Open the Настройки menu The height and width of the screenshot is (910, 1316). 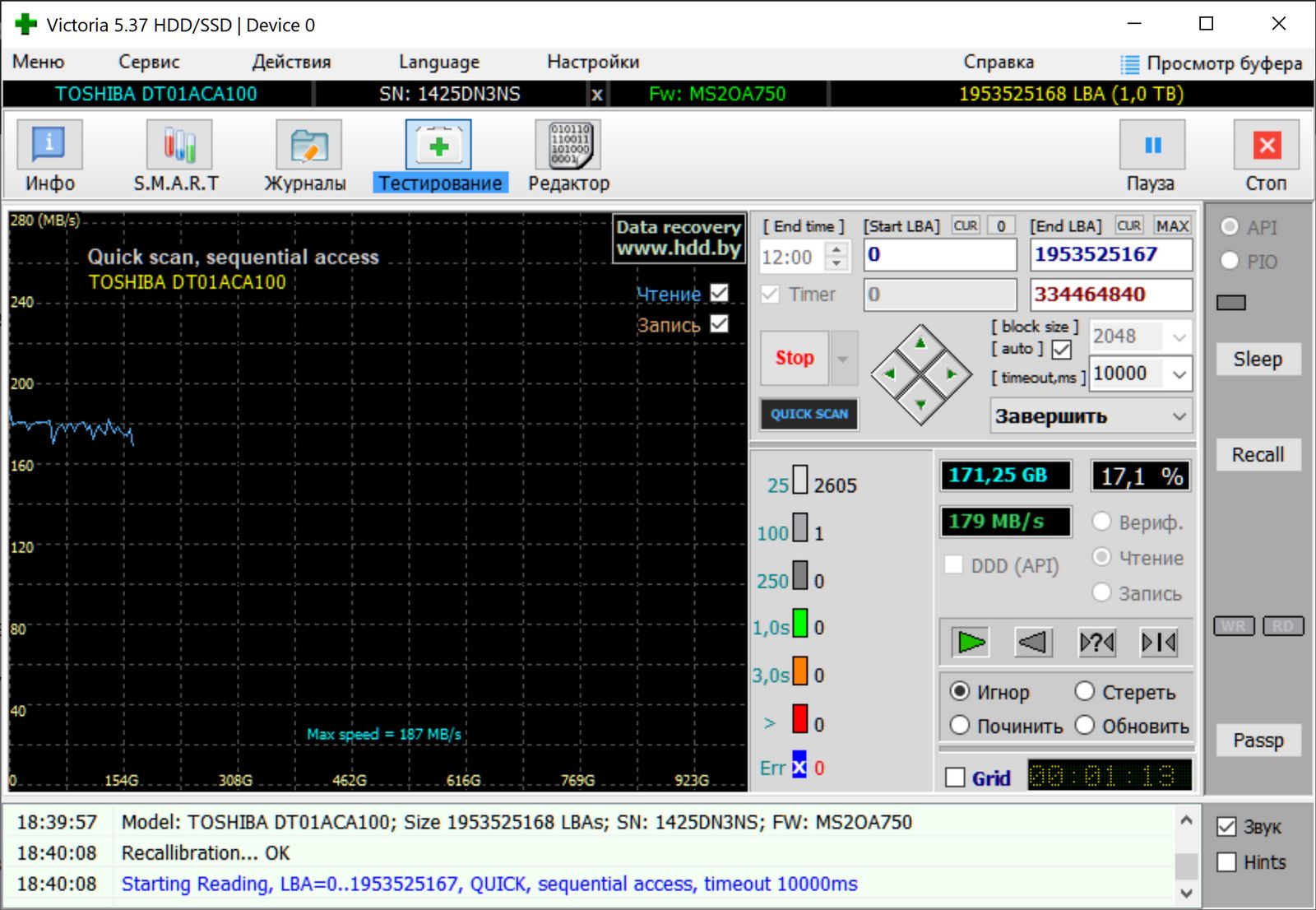coord(592,62)
